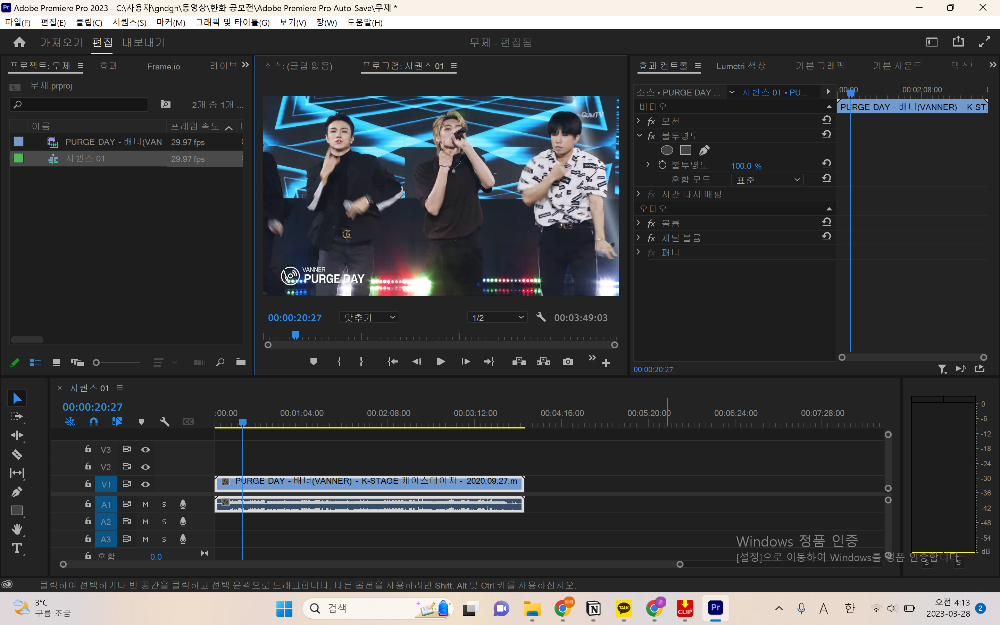Toggle Linked Selection in timeline
Screen dimensions: 1000x625
pos(117,422)
